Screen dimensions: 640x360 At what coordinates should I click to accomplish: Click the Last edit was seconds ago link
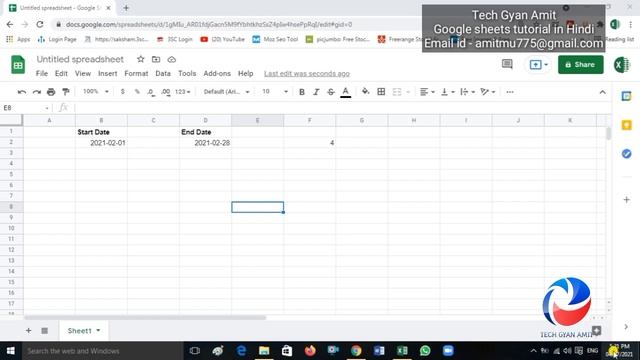coord(307,73)
